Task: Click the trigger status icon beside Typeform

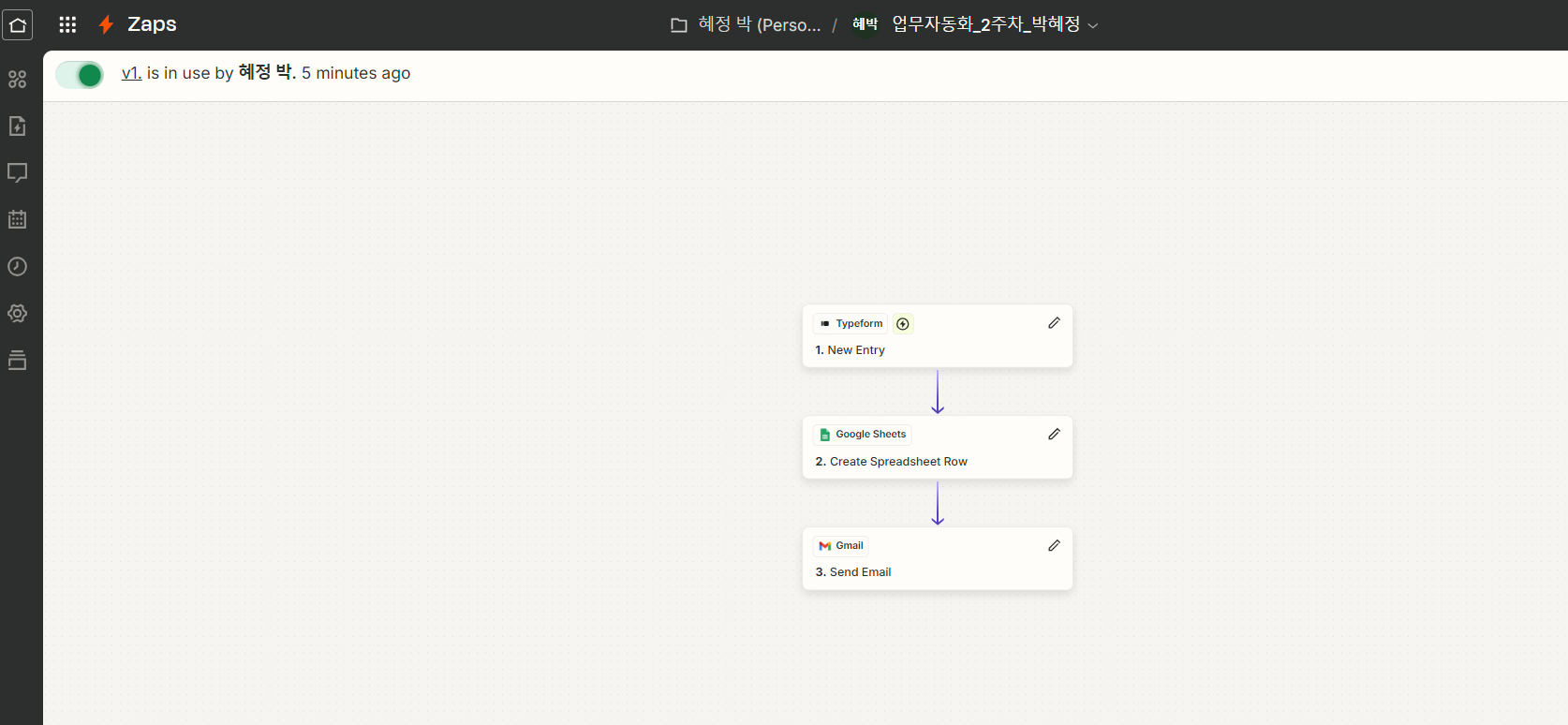Action: [x=903, y=324]
